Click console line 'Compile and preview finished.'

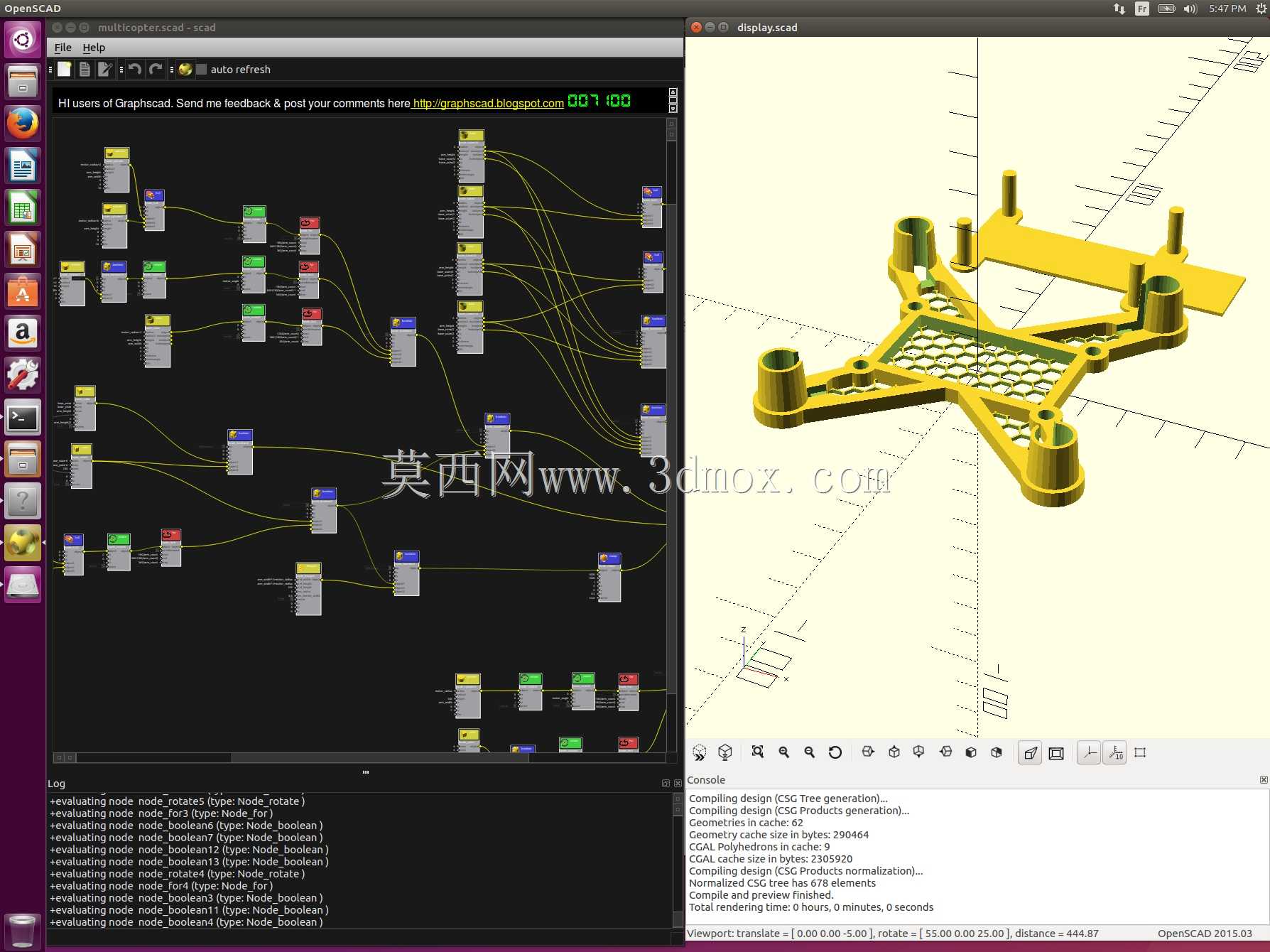(x=761, y=895)
